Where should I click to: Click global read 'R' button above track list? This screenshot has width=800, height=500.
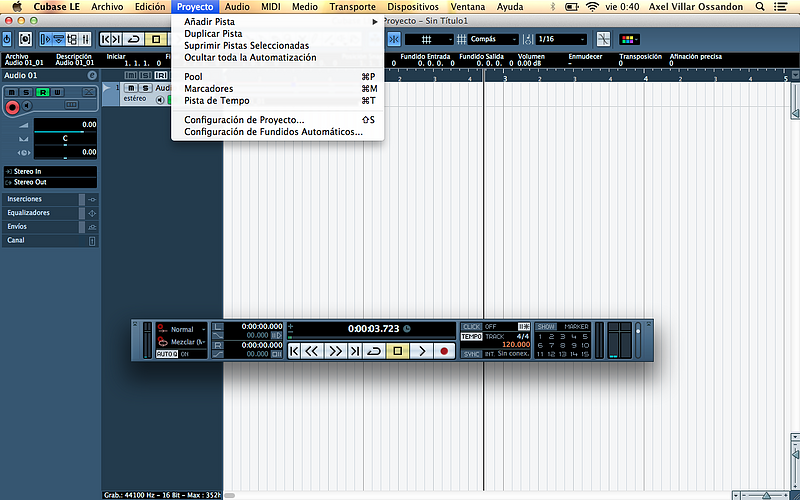(x=161, y=76)
